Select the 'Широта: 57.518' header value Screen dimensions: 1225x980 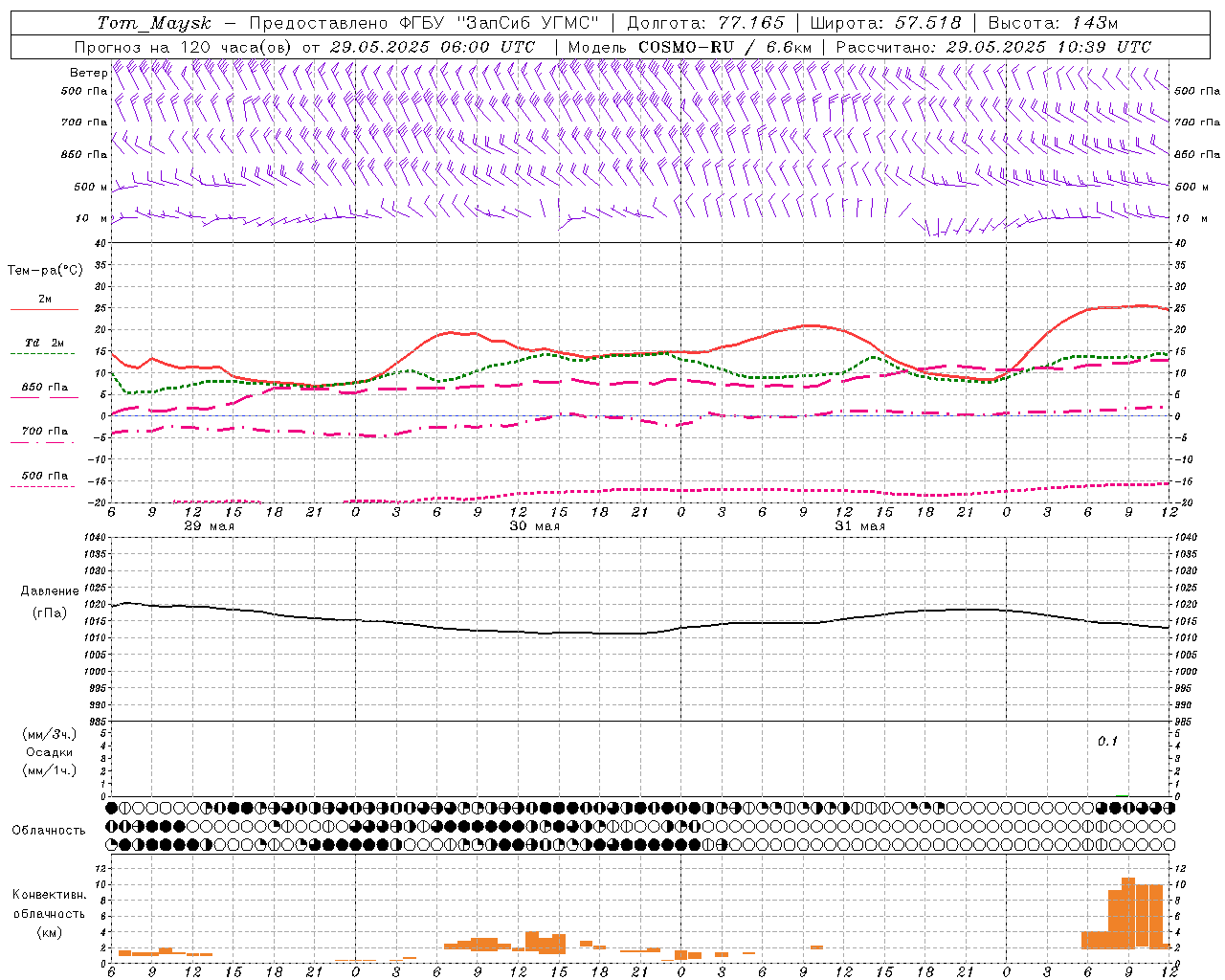click(x=885, y=23)
